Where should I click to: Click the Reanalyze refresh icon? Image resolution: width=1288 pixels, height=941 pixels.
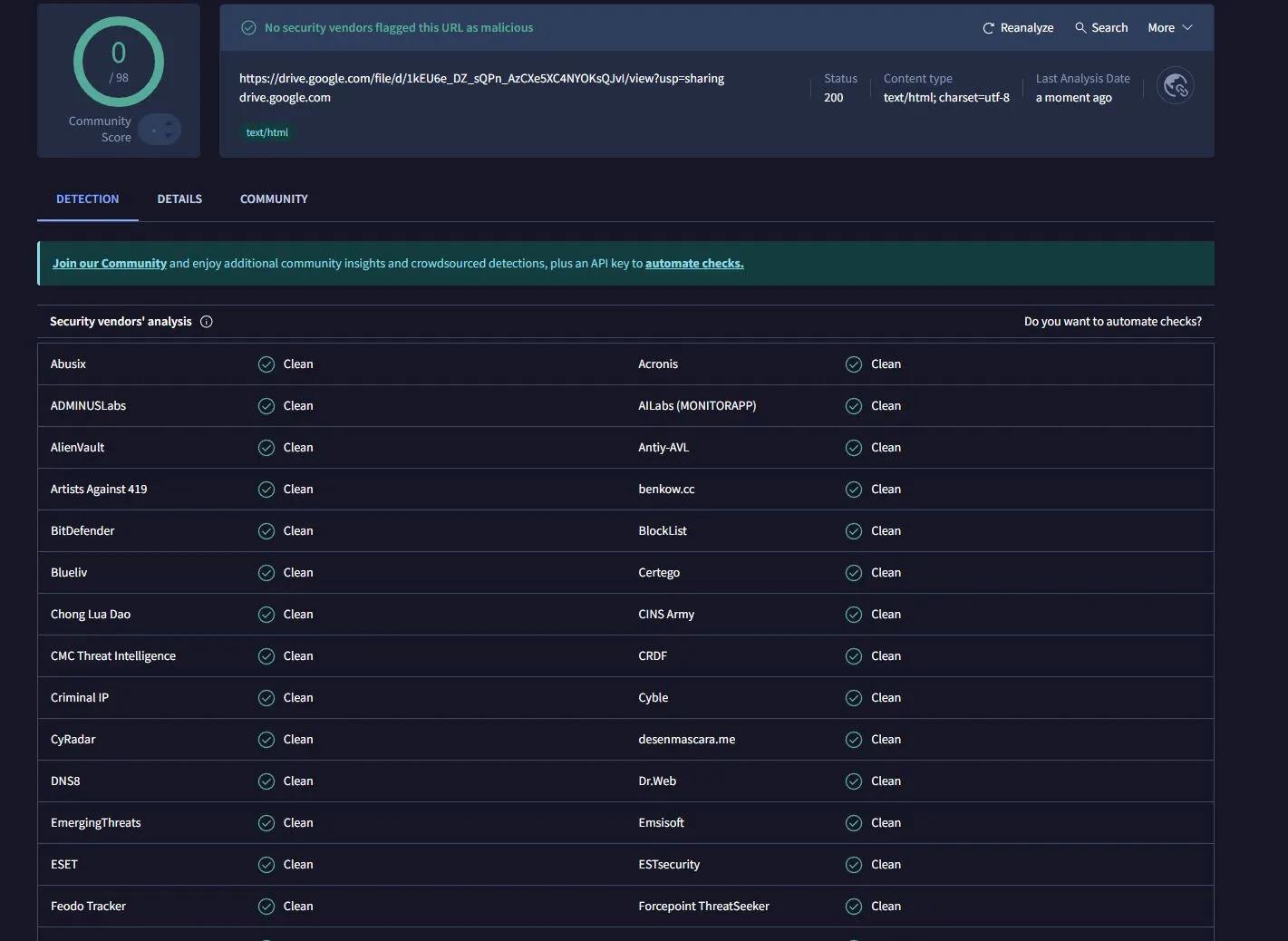(988, 28)
